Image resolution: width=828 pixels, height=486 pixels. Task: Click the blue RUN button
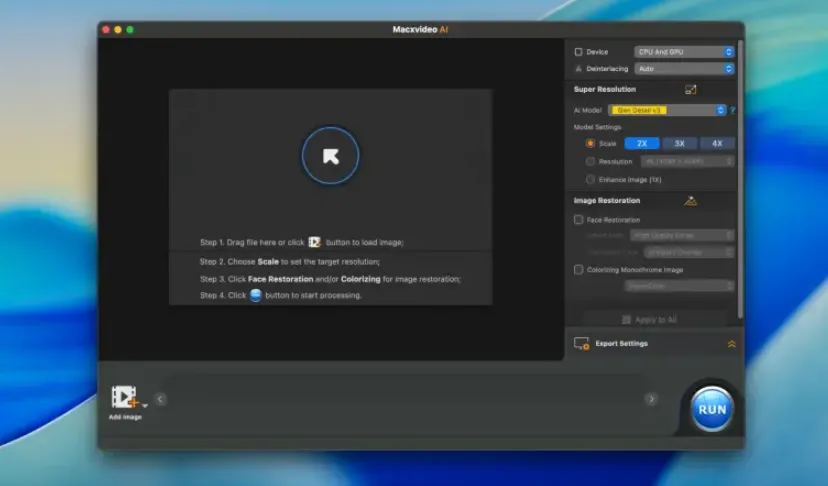click(x=712, y=409)
